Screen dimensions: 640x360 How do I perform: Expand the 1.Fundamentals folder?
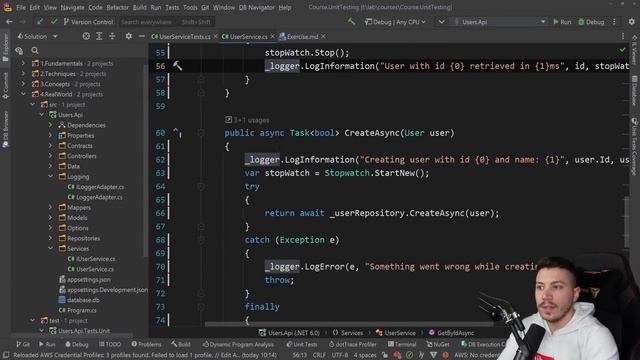tap(23, 63)
